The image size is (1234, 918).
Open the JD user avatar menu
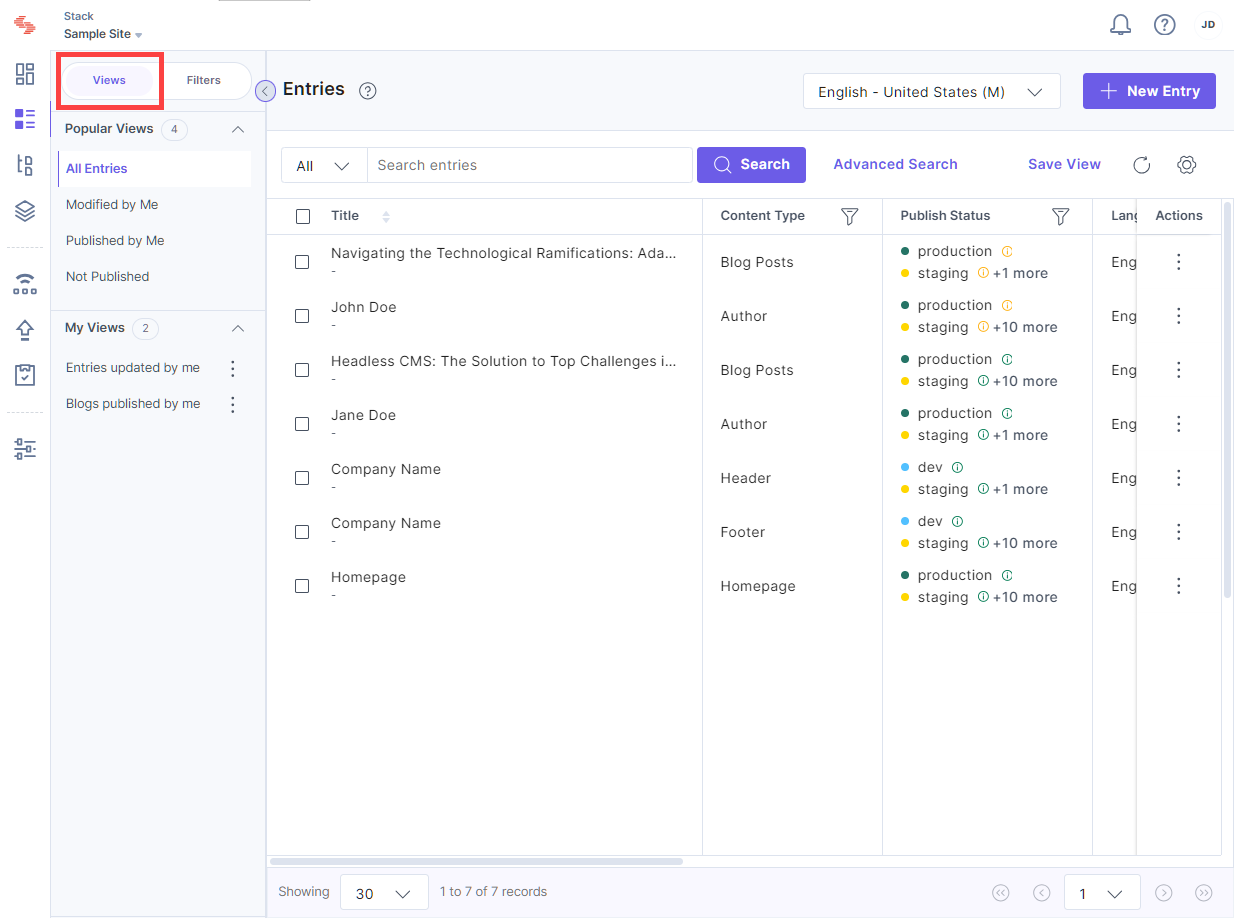pyautogui.click(x=1208, y=25)
